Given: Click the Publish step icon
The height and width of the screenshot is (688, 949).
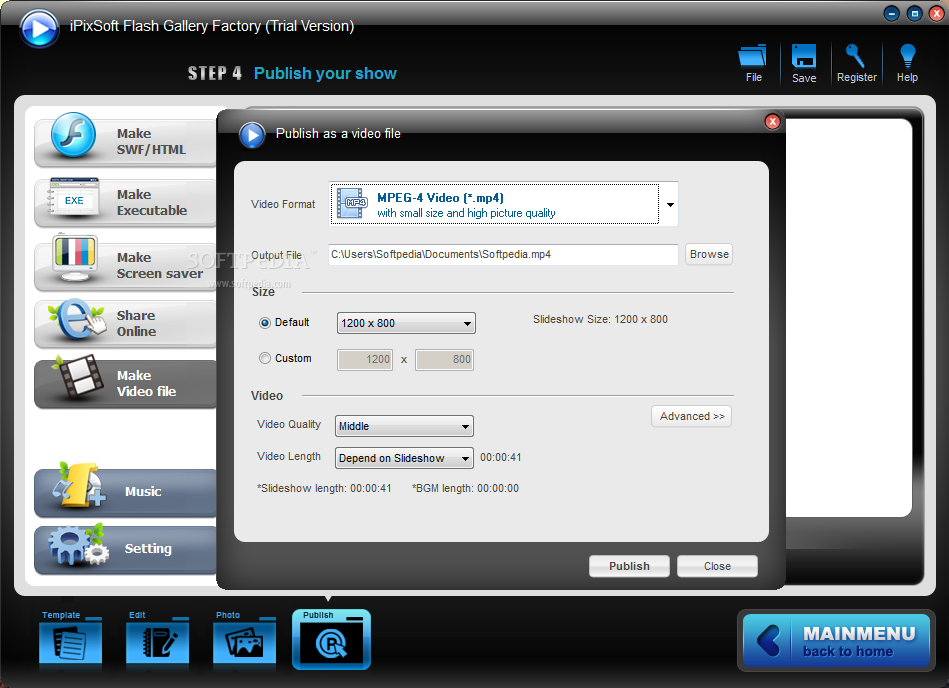Looking at the screenshot, I should pos(331,640).
